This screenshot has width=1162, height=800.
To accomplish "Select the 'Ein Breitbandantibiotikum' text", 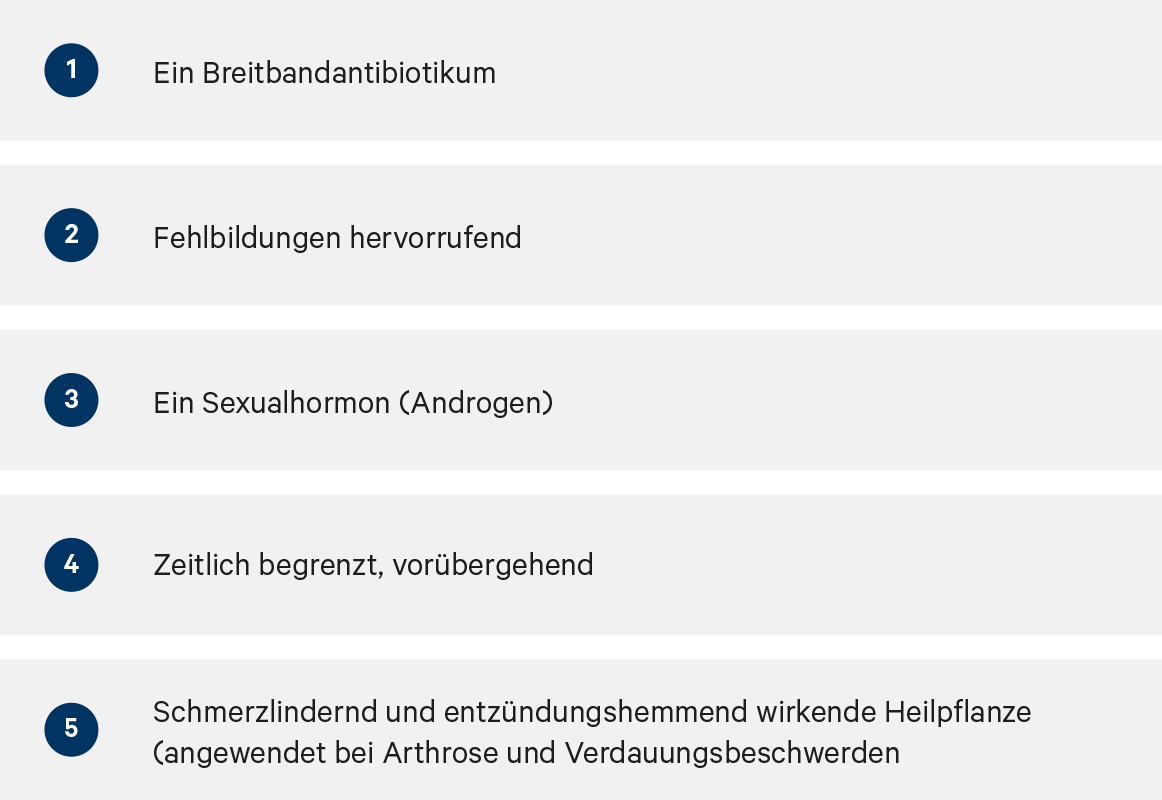I will 325,73.
